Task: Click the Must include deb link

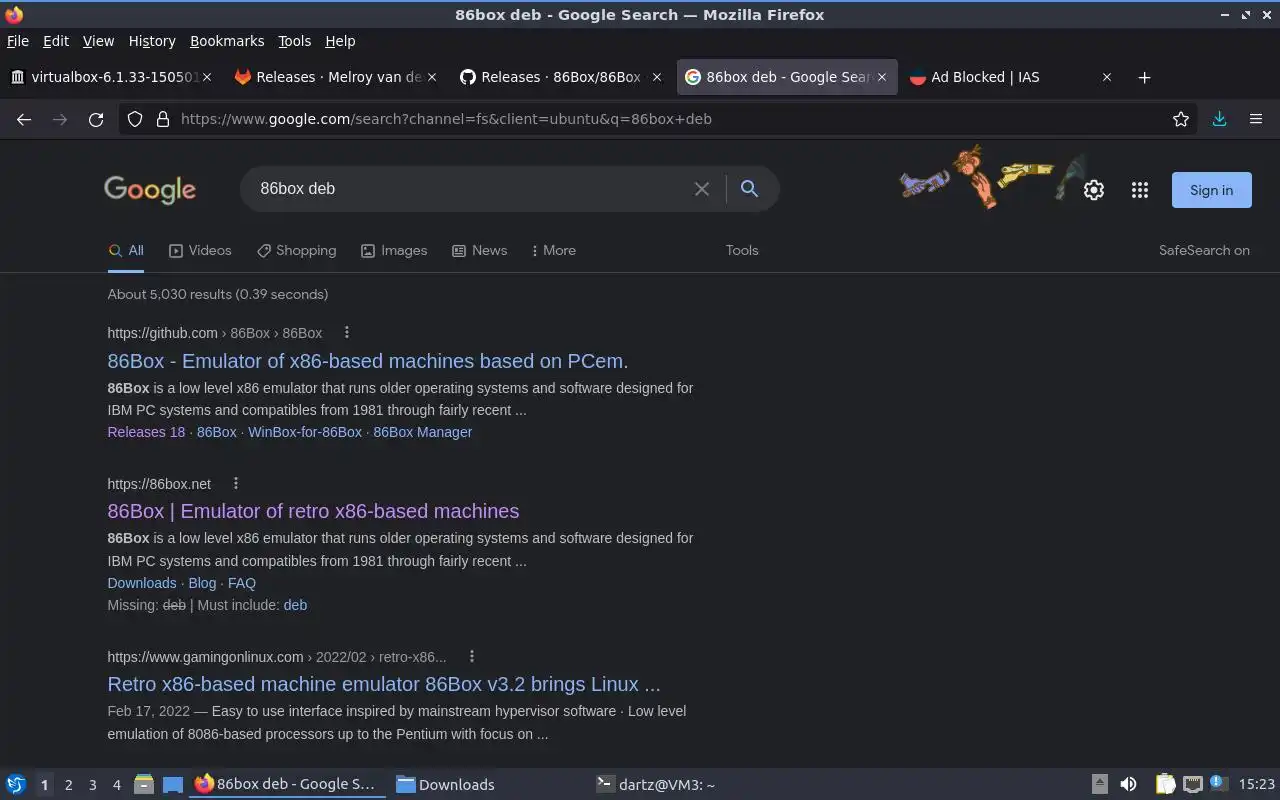Action: click(295, 605)
